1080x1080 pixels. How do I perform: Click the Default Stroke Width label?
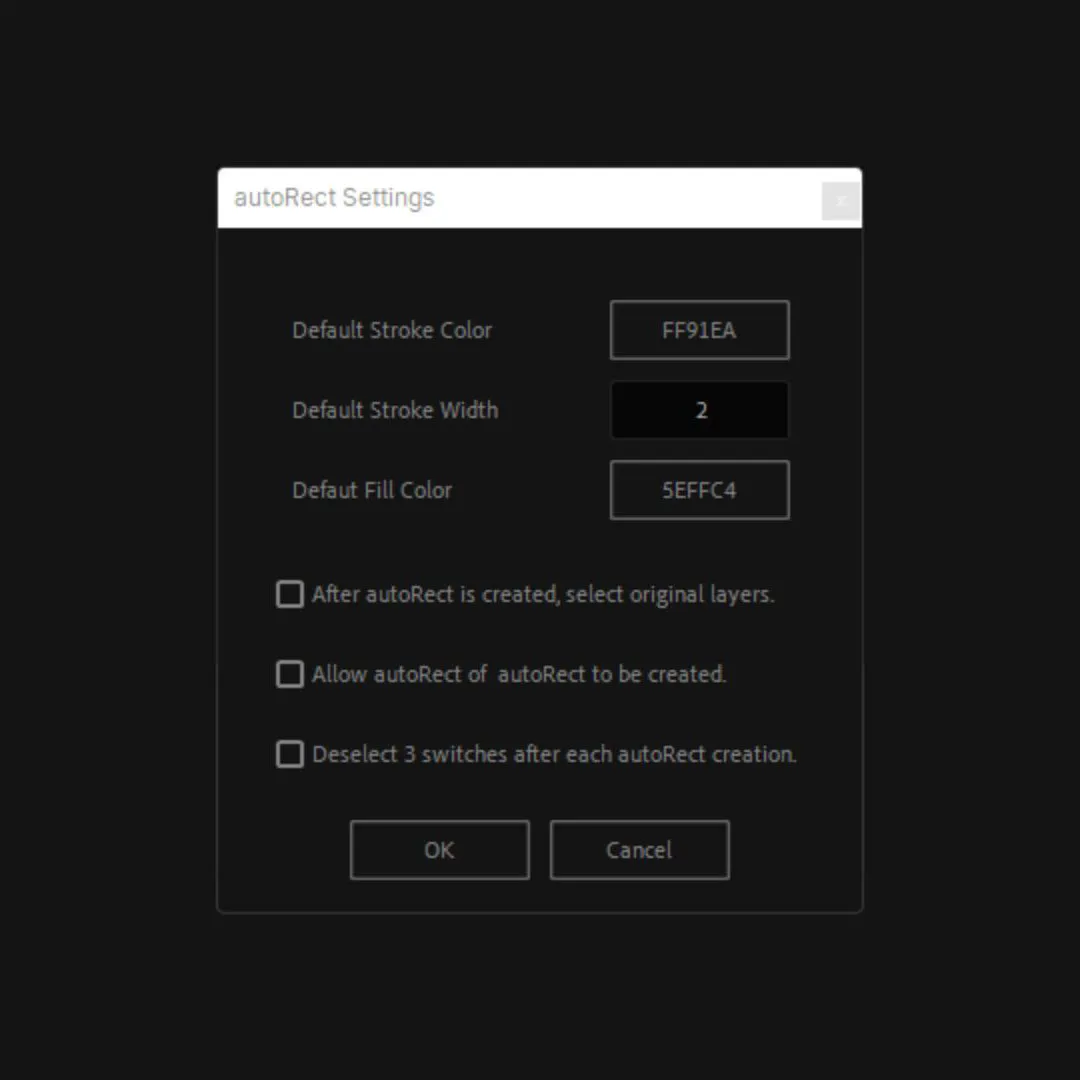pos(395,410)
